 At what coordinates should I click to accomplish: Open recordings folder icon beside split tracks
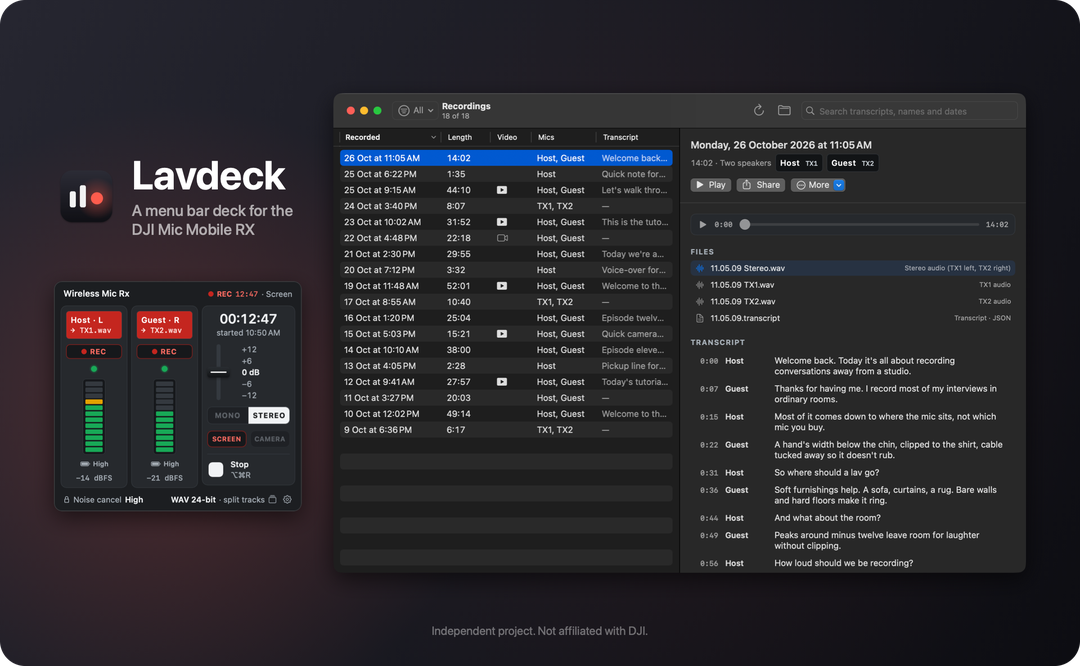[273, 499]
